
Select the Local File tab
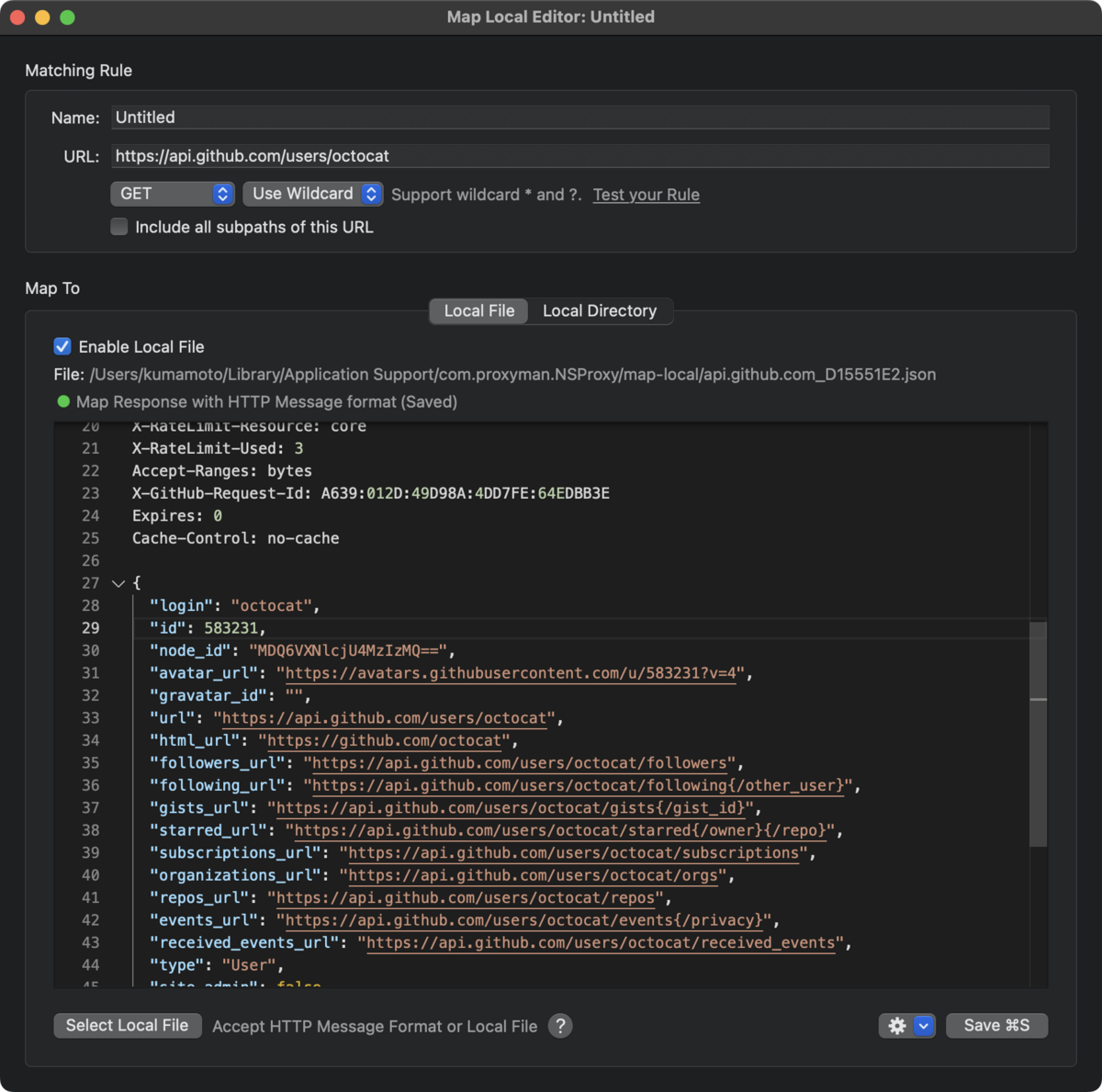tap(478, 311)
